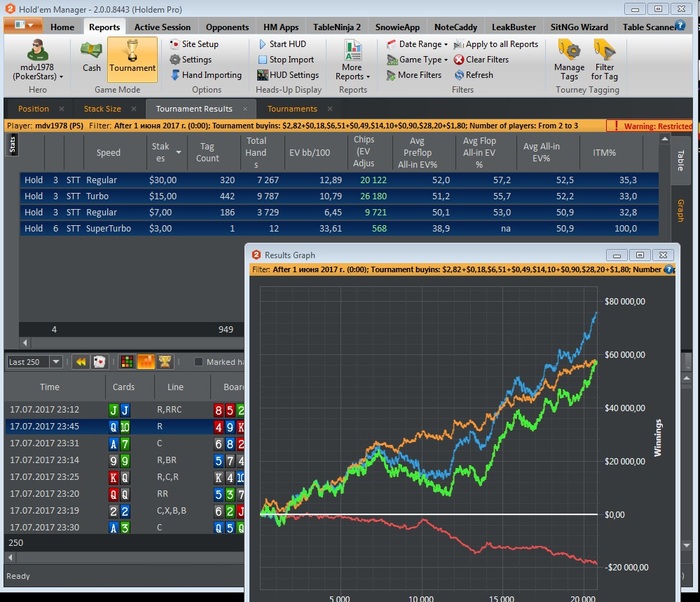Screen dimensions: 700x602
Task: Click Clear Filters
Action: (481, 59)
